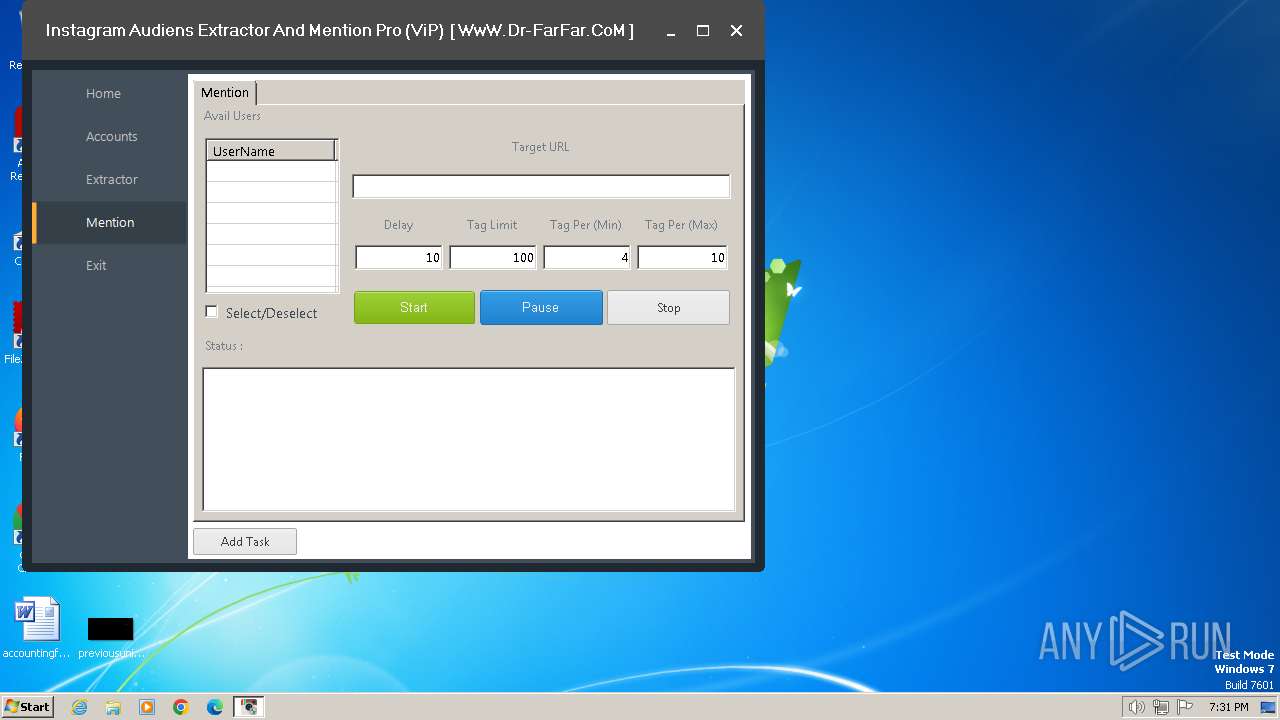Select the accountingF... Word document icon

(37, 629)
